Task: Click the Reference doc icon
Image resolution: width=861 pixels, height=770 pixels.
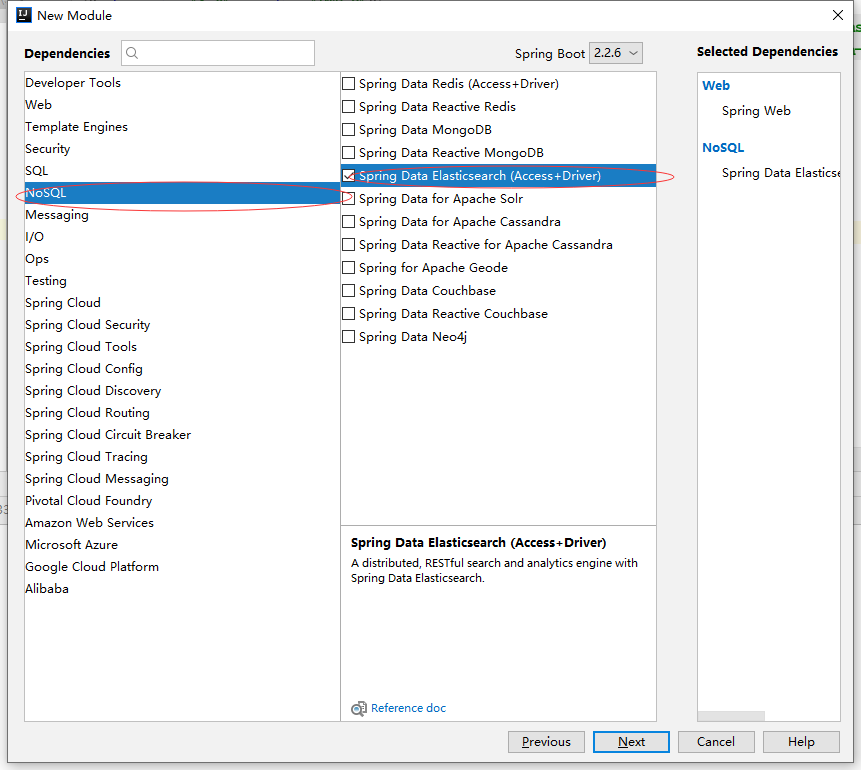Action: click(x=359, y=709)
